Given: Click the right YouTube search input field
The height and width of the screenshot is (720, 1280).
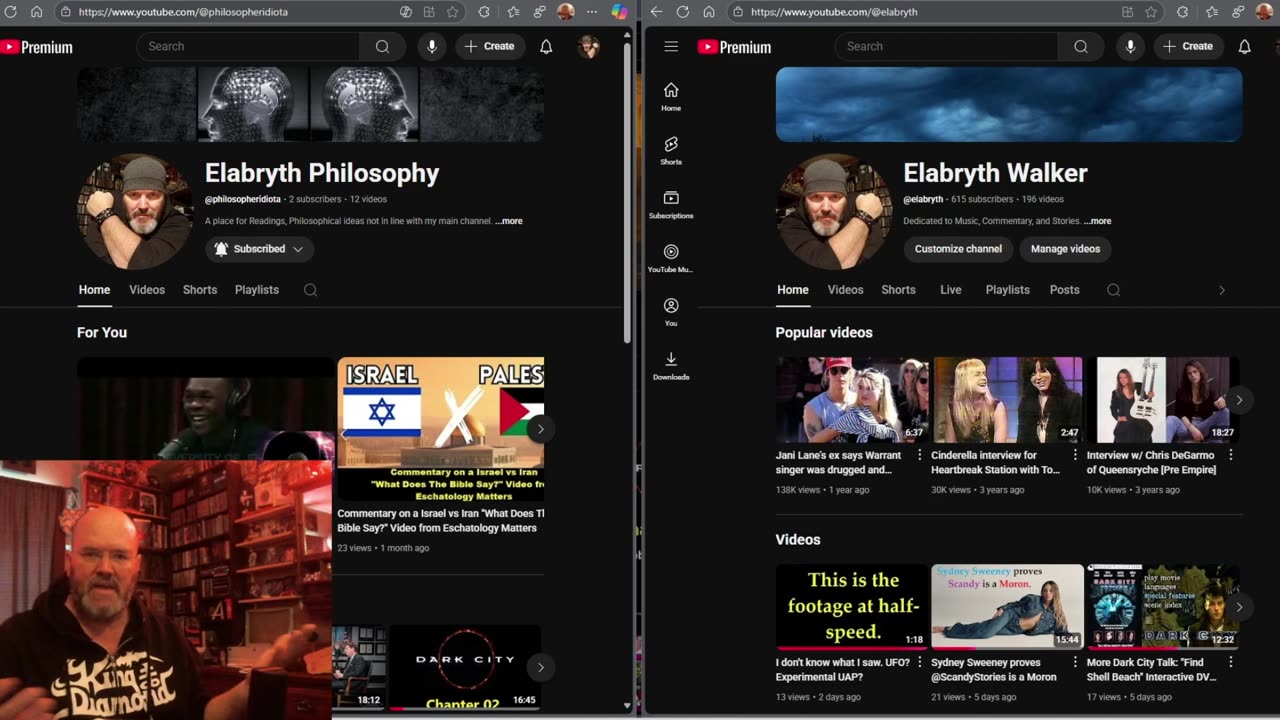Looking at the screenshot, I should 946,46.
